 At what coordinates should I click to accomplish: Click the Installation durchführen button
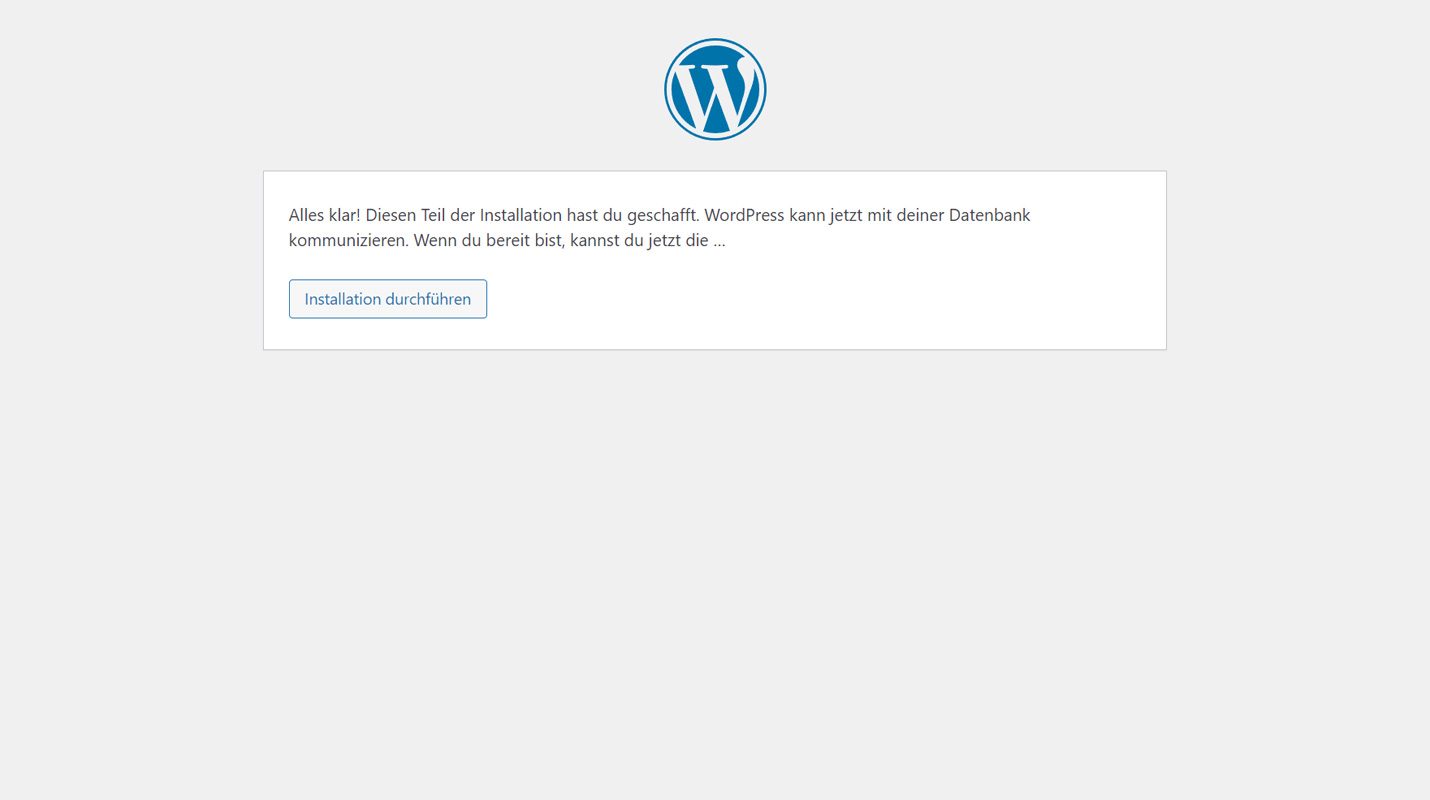pyautogui.click(x=388, y=299)
